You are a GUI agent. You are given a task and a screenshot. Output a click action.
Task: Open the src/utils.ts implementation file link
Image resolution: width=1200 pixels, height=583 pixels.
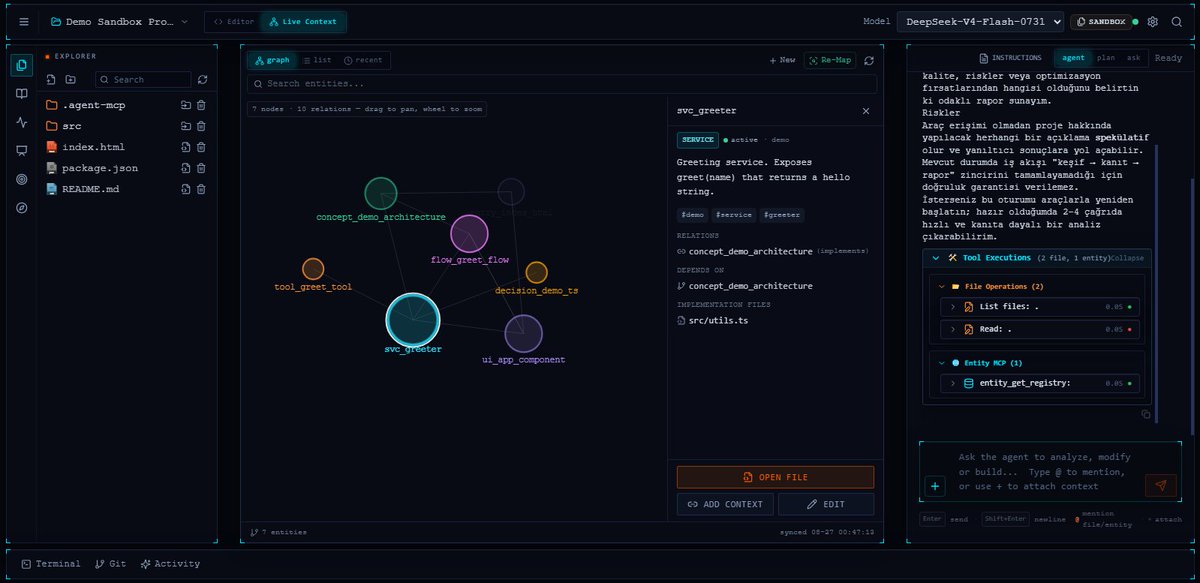pyautogui.click(x=712, y=320)
